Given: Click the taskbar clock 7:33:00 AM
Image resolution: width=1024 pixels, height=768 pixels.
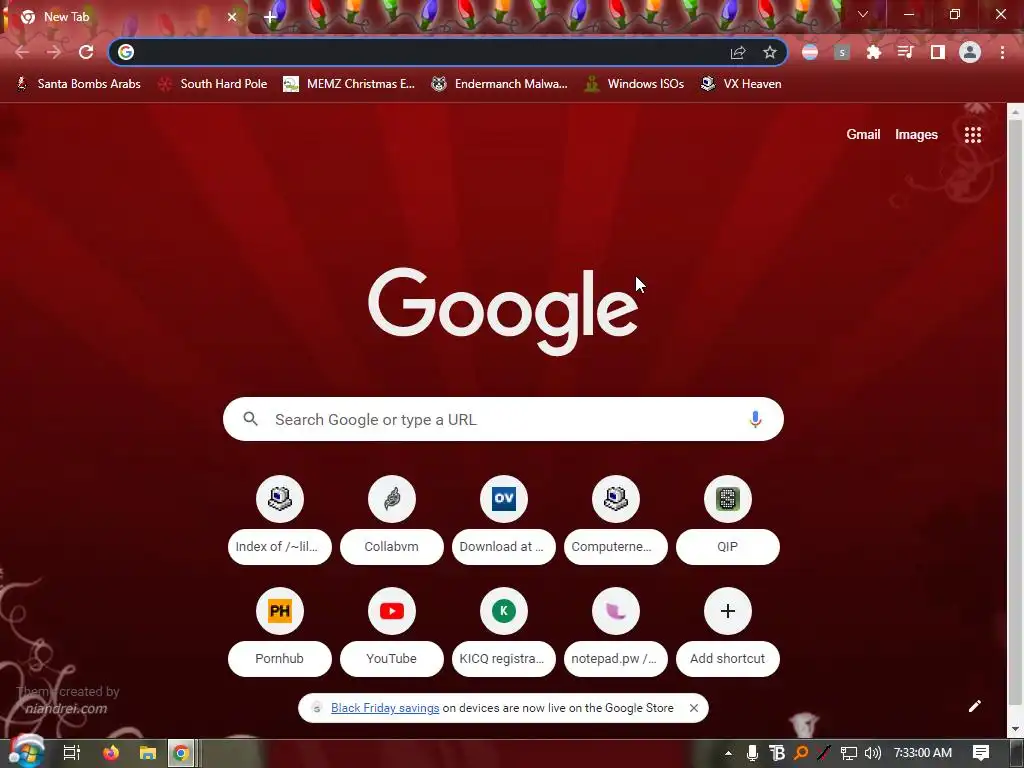Looking at the screenshot, I should [x=923, y=753].
